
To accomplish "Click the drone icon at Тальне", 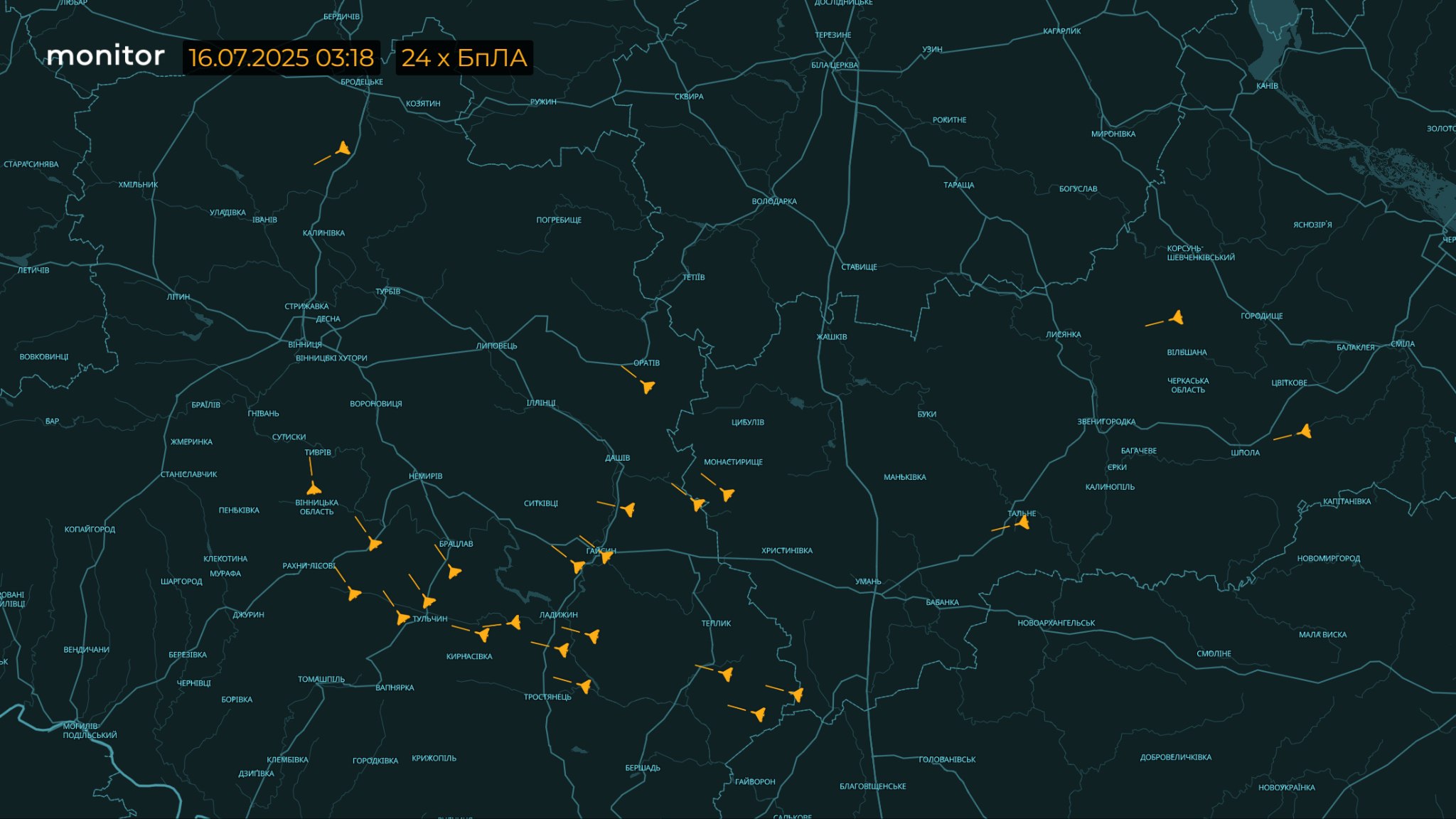I will tap(1023, 523).
